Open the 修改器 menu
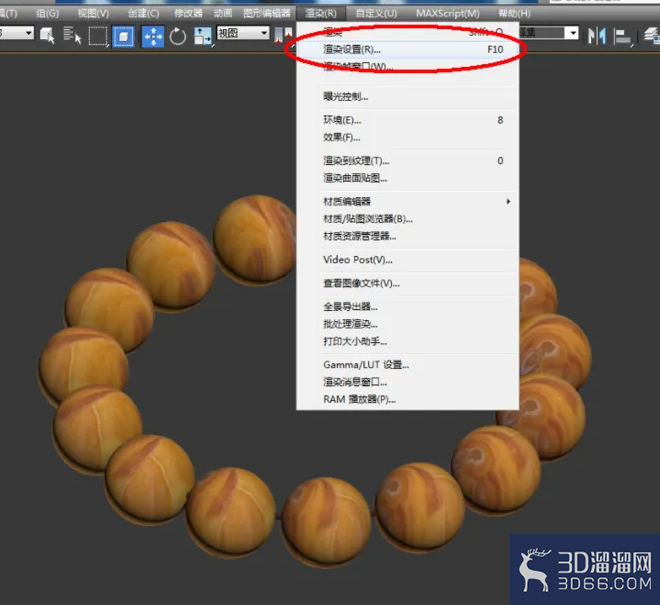Image resolution: width=660 pixels, height=605 pixels. point(188,13)
